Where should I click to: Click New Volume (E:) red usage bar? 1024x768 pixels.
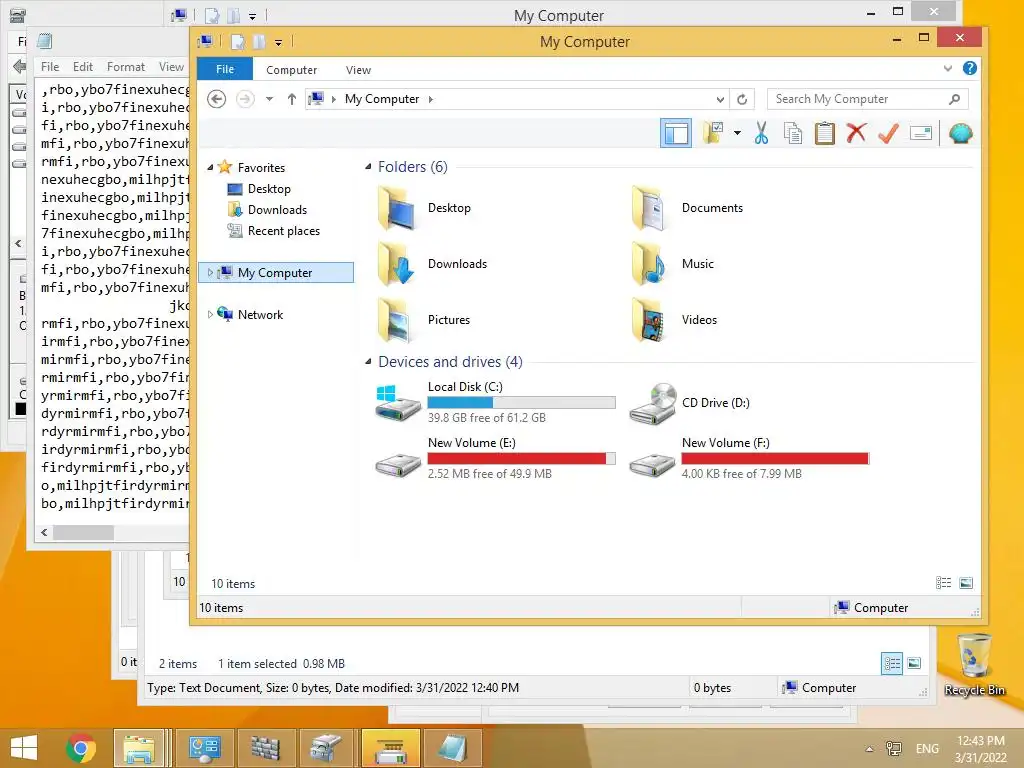[x=521, y=458]
